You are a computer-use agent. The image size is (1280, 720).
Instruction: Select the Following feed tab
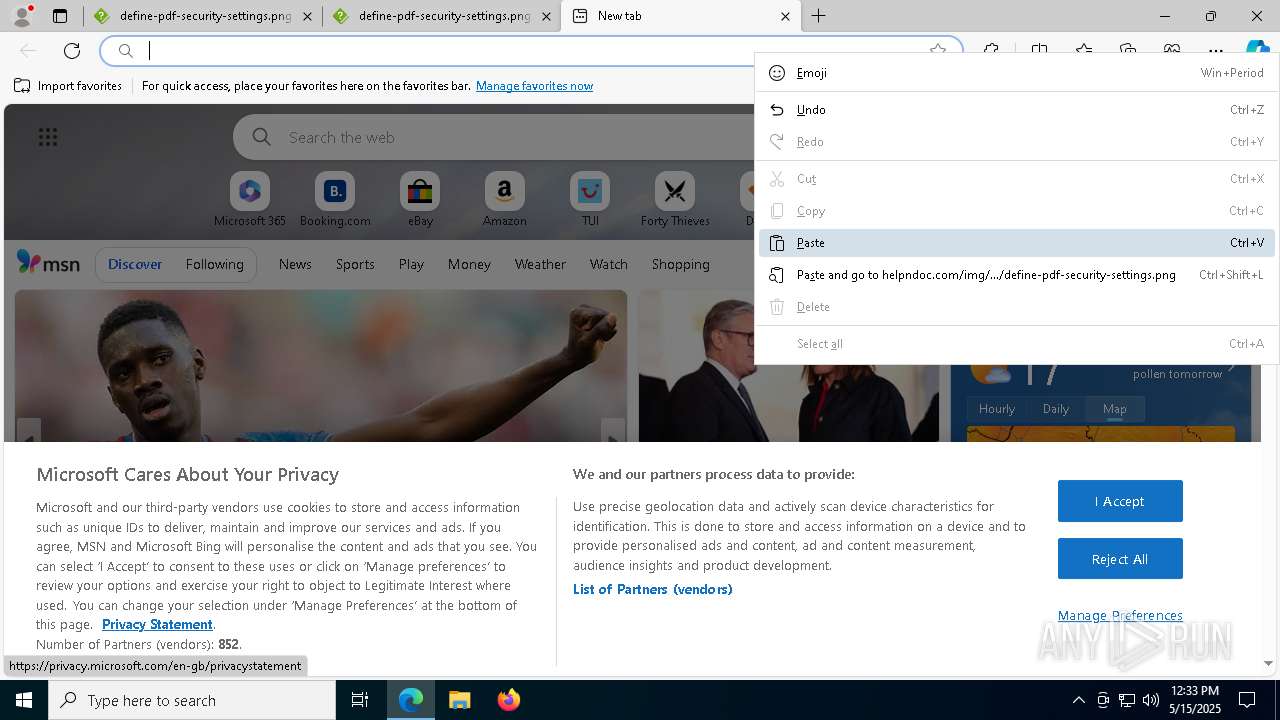pyautogui.click(x=214, y=264)
